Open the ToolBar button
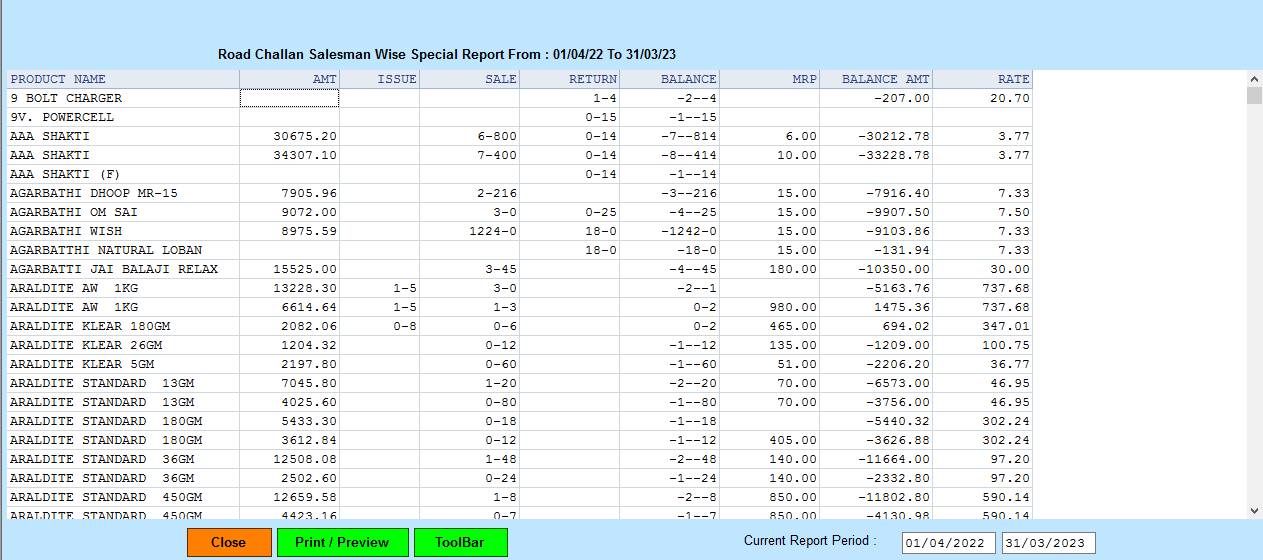 460,542
